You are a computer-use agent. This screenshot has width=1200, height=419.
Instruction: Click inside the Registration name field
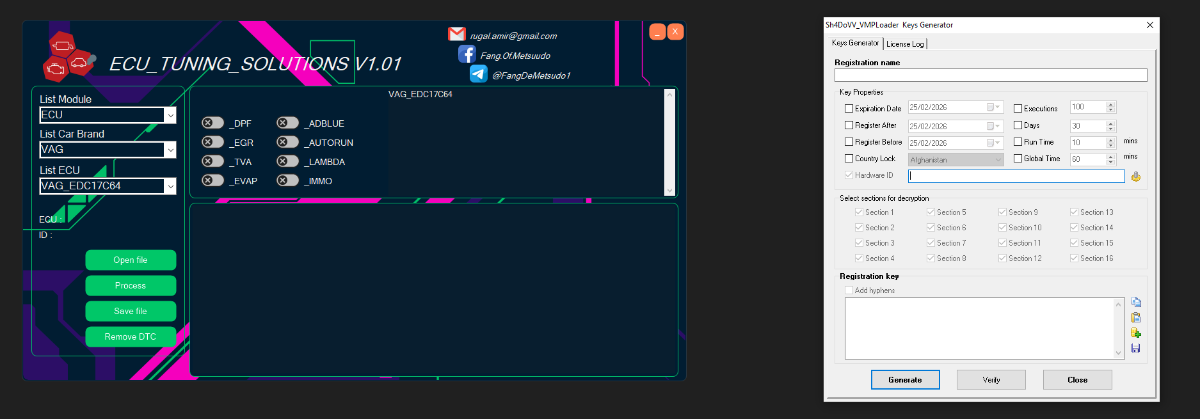990,75
